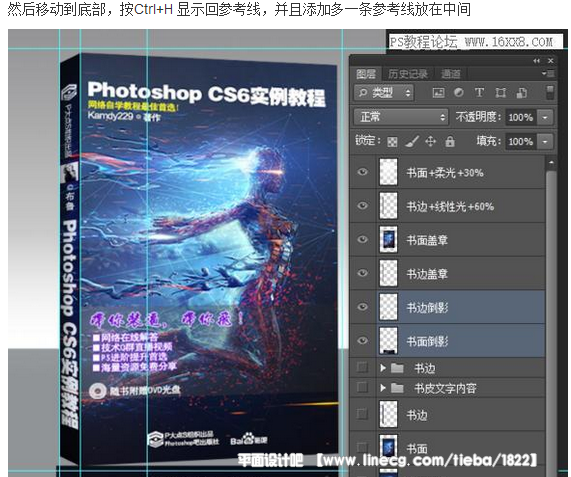This screenshot has width=571, height=477.
Task: Hide the 书边盖章 layer
Action: [x=362, y=273]
